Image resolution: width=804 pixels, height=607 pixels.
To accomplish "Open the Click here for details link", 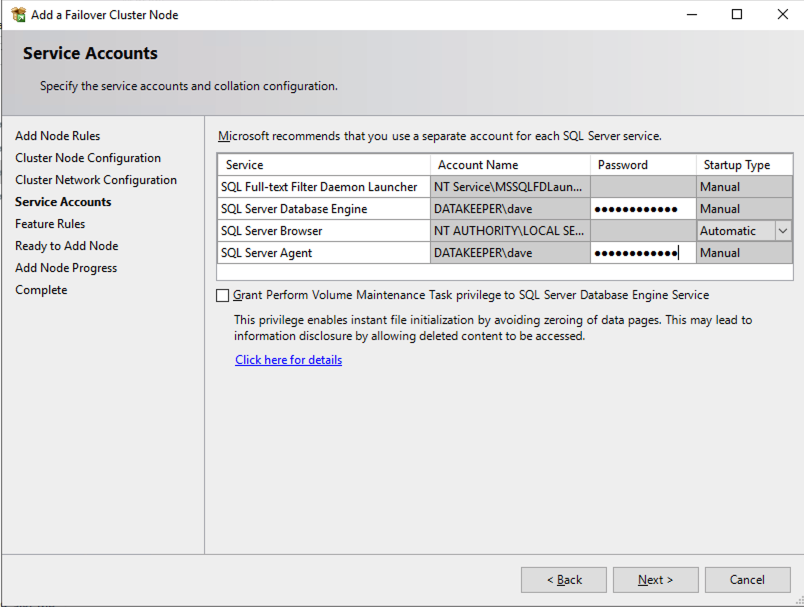I will [288, 360].
